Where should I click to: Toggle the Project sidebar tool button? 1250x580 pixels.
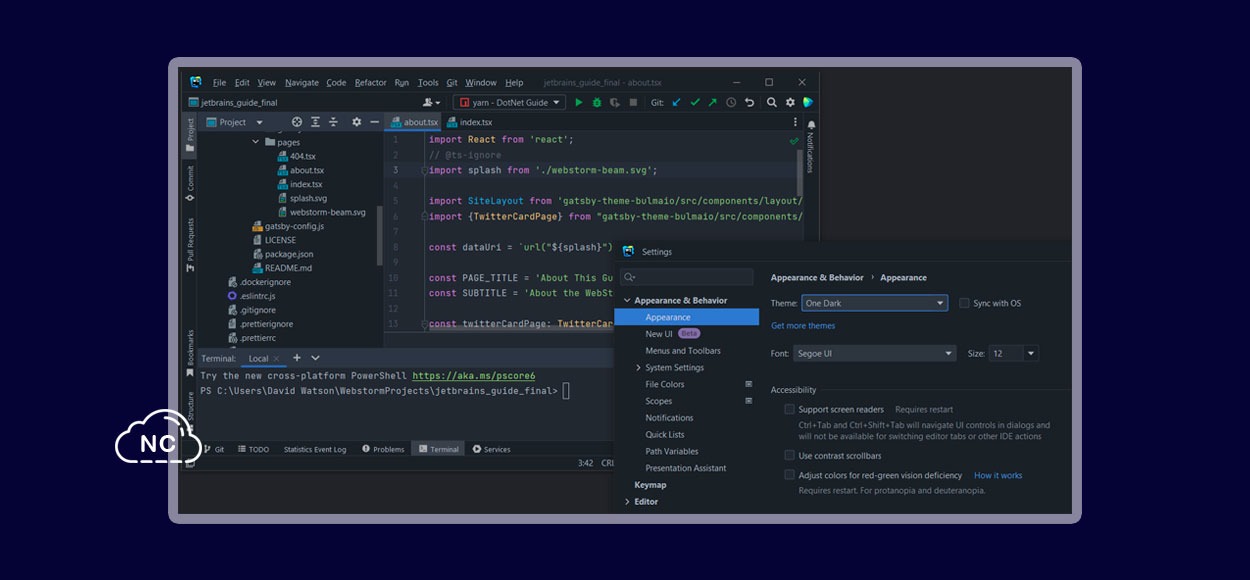pos(190,136)
